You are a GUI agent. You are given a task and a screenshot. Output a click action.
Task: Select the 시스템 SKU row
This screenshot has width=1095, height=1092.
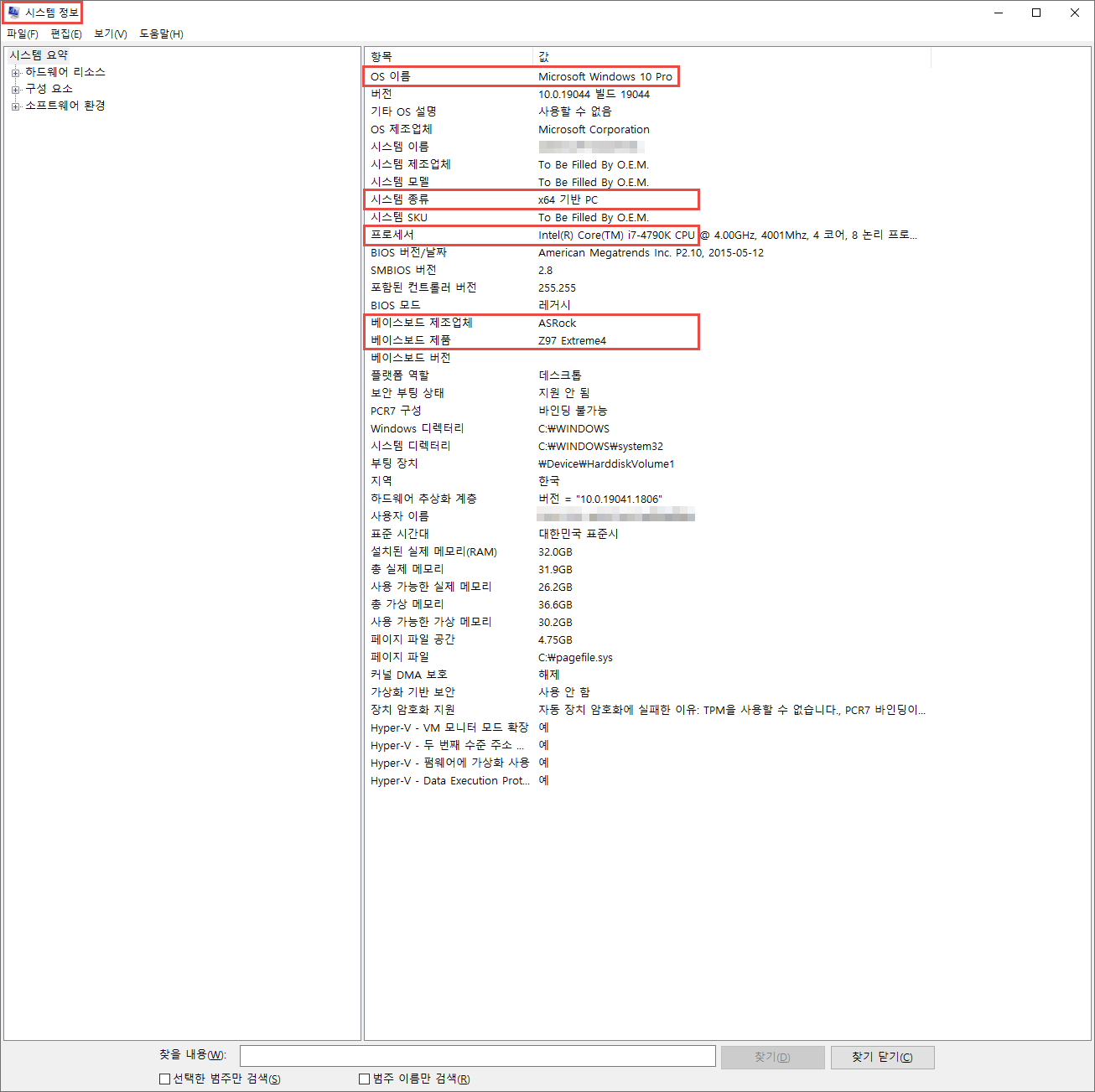(648, 217)
